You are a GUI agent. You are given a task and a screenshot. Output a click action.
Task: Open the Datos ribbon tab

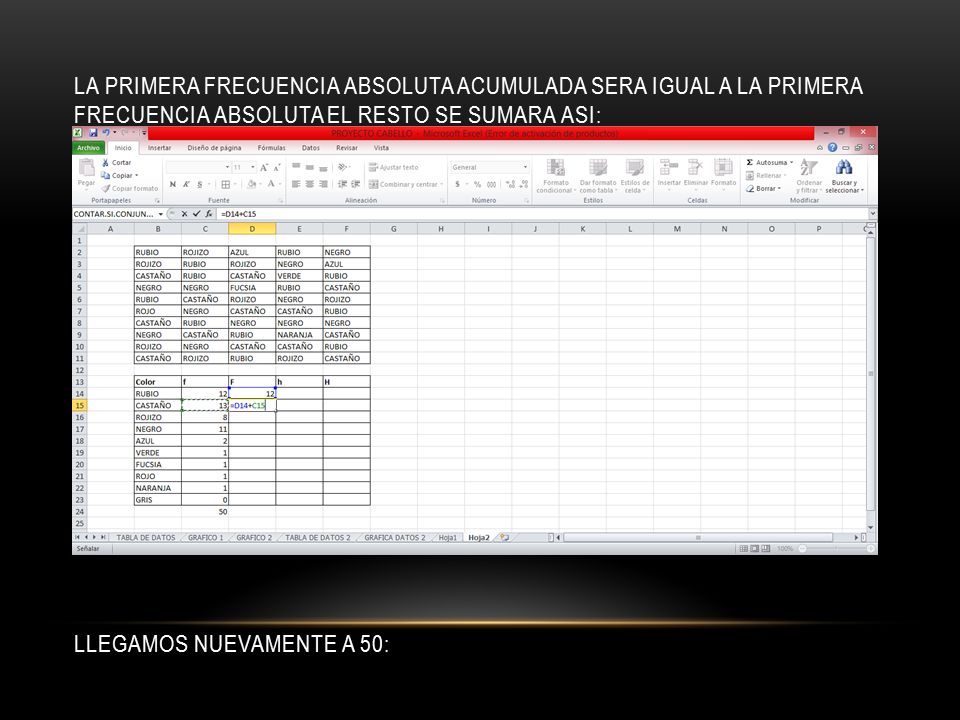coord(310,148)
